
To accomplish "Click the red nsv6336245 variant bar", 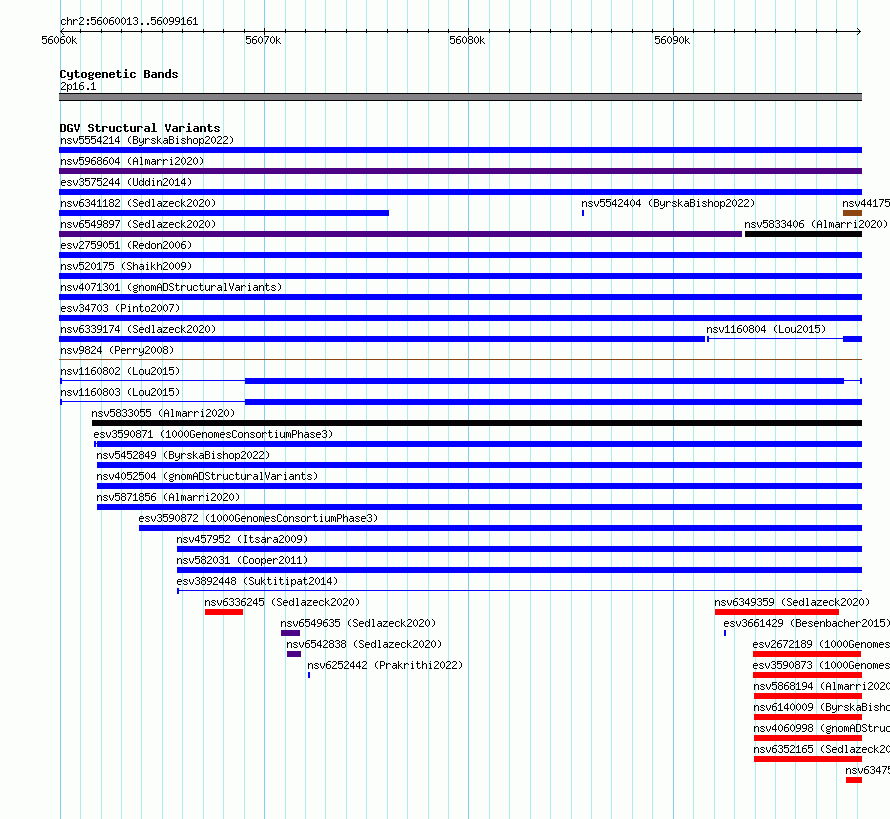I will tap(224, 612).
